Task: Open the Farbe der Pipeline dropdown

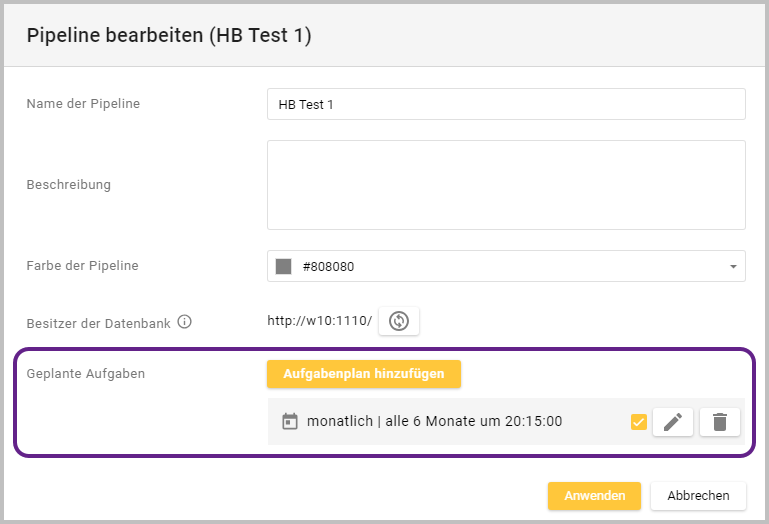Action: (505, 267)
